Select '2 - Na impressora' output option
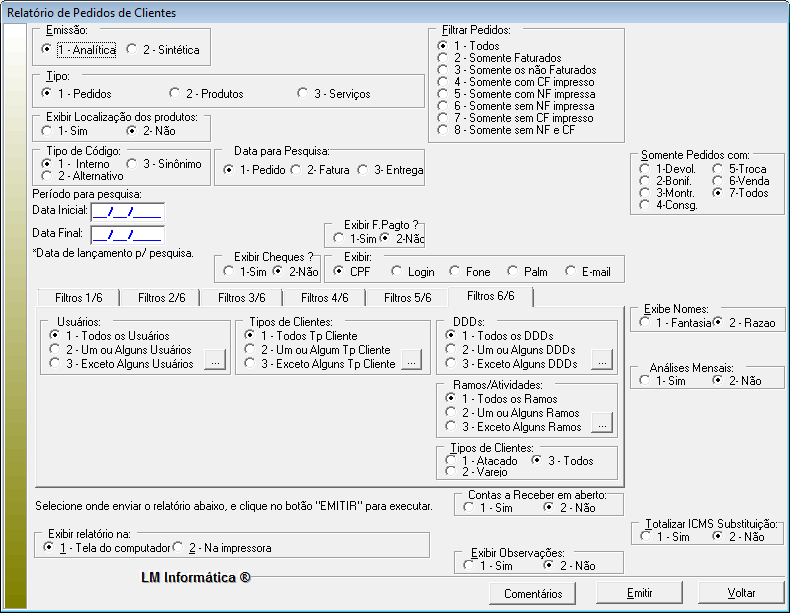The width and height of the screenshot is (790, 613). tap(179, 548)
